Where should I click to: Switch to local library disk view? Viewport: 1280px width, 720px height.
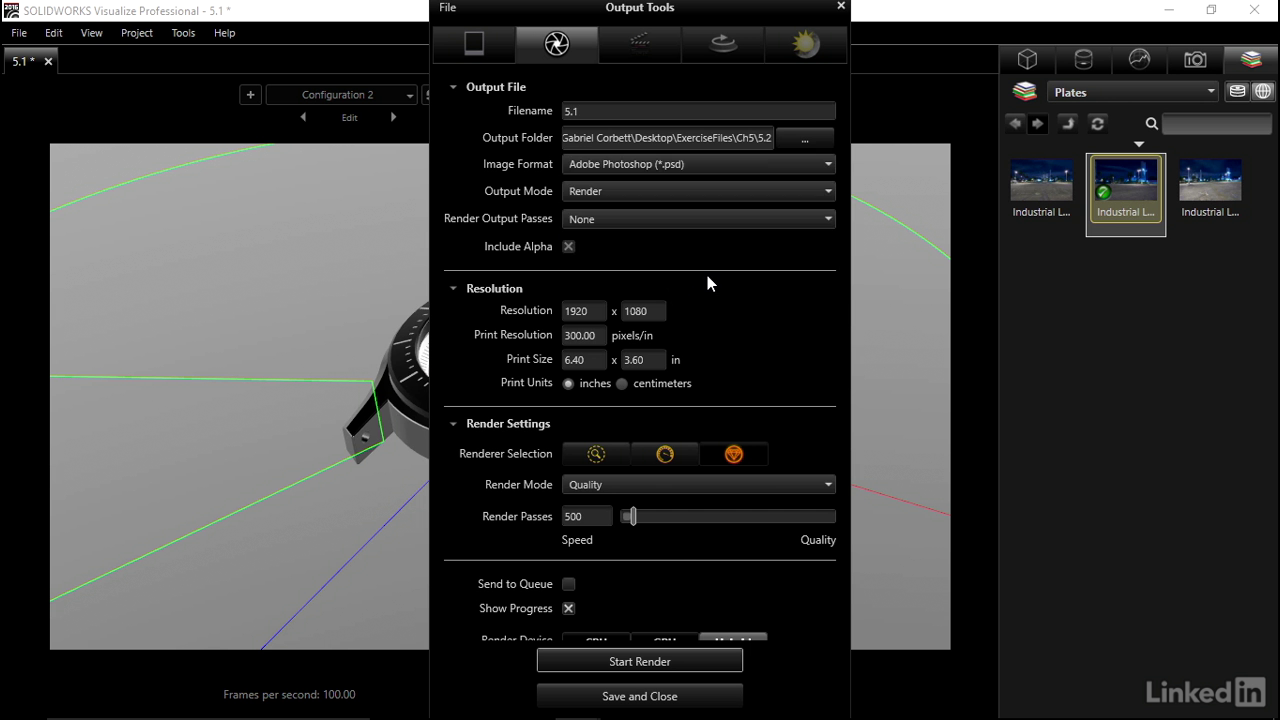(1238, 92)
